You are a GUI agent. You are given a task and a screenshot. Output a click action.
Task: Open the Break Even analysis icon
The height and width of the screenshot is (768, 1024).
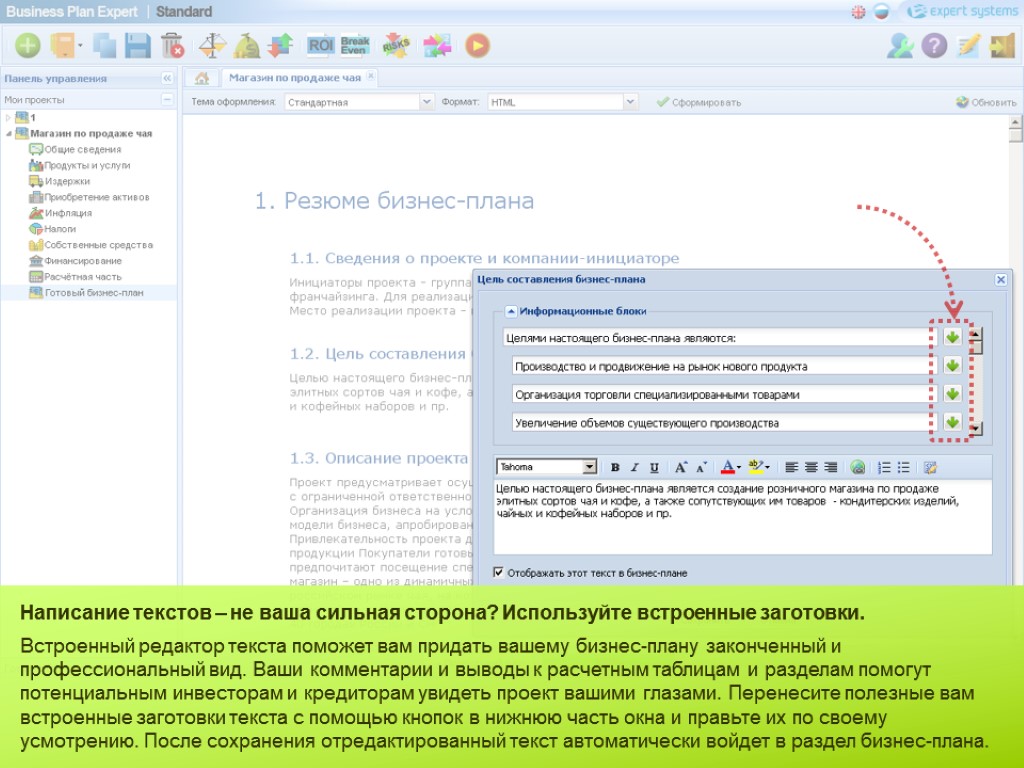pyautogui.click(x=355, y=45)
